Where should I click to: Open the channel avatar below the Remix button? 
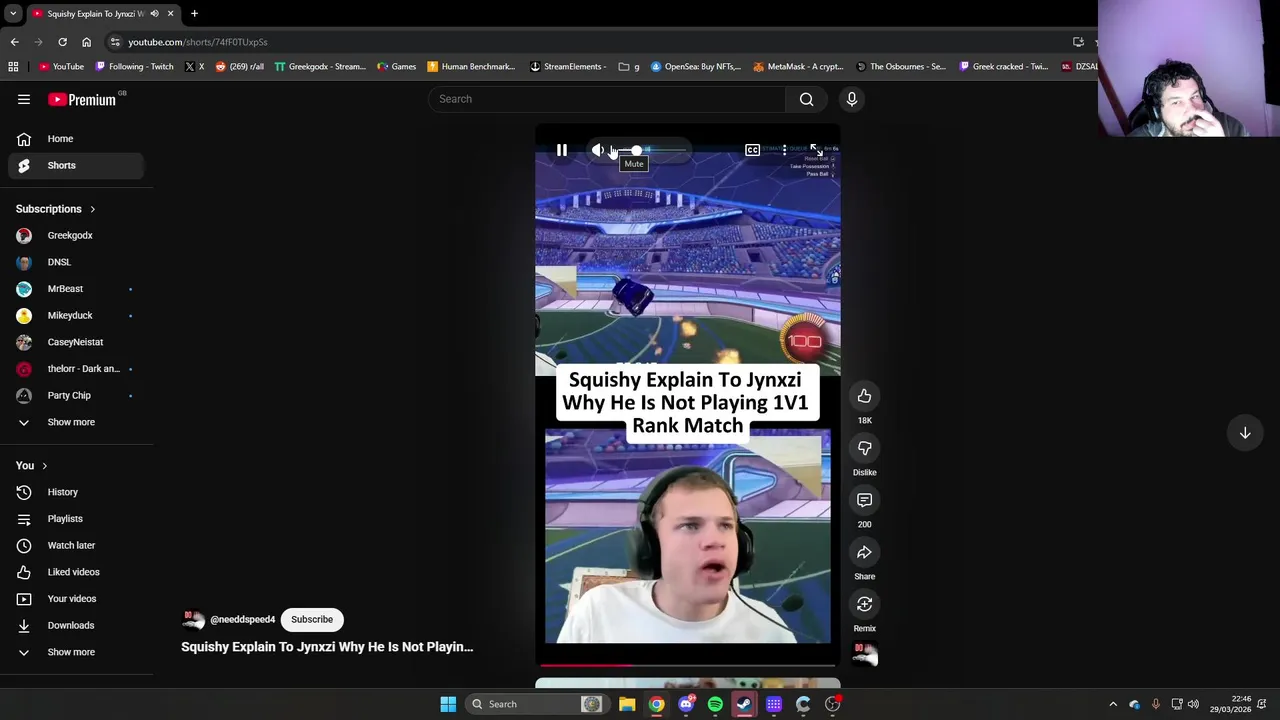[x=865, y=655]
